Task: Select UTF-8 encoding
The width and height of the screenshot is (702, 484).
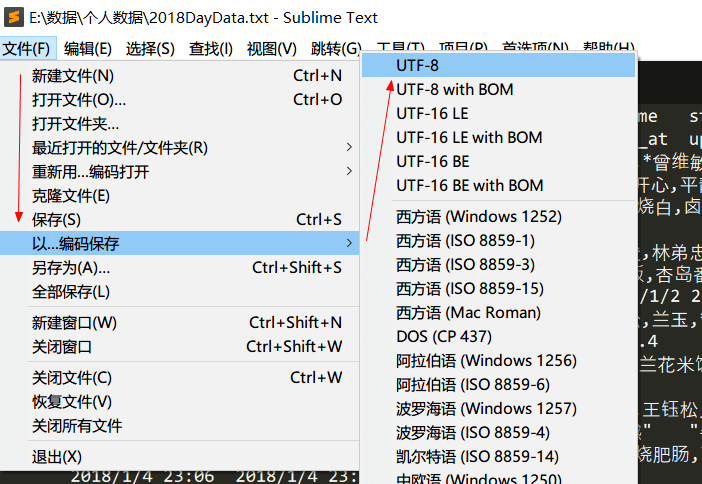Action: click(x=498, y=65)
